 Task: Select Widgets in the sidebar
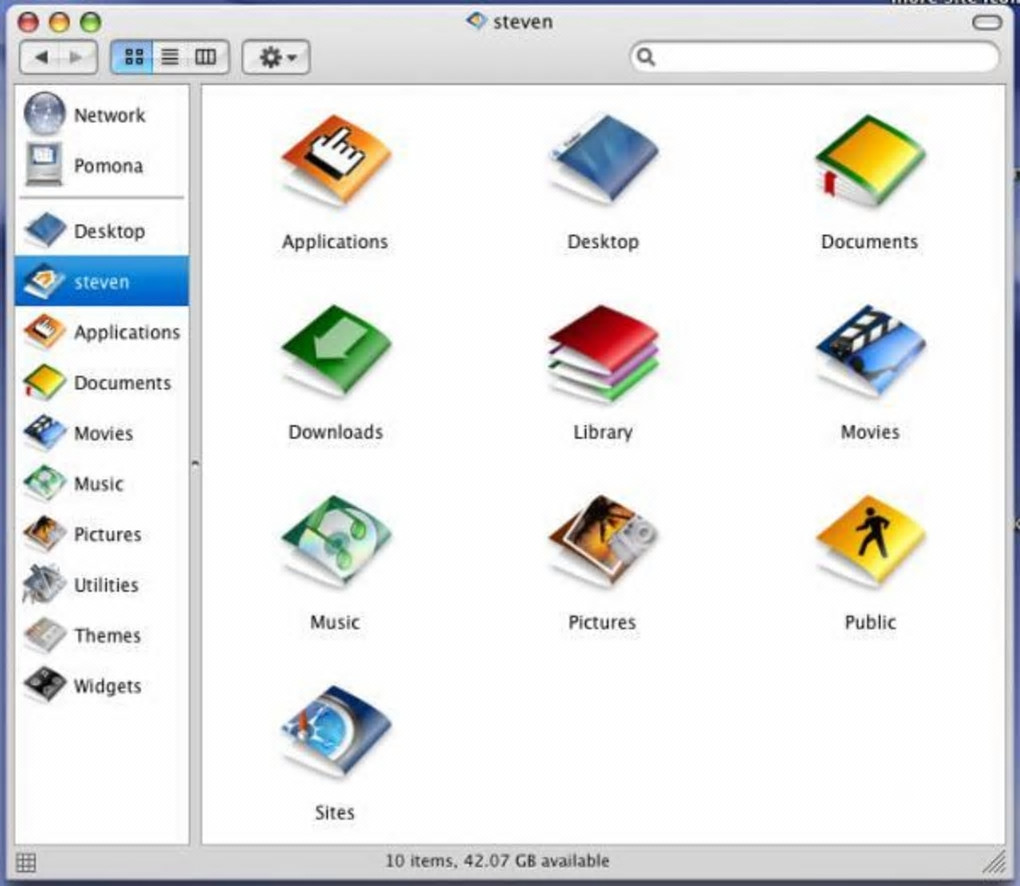coord(102,686)
